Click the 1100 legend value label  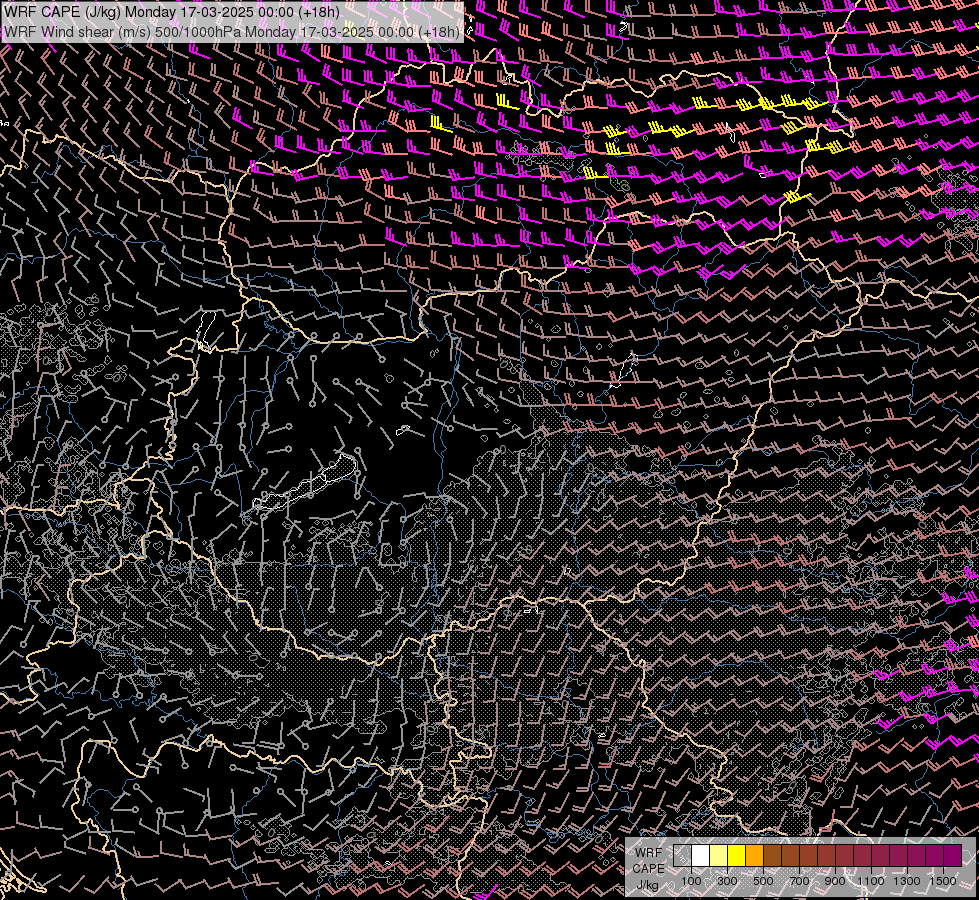click(x=870, y=881)
